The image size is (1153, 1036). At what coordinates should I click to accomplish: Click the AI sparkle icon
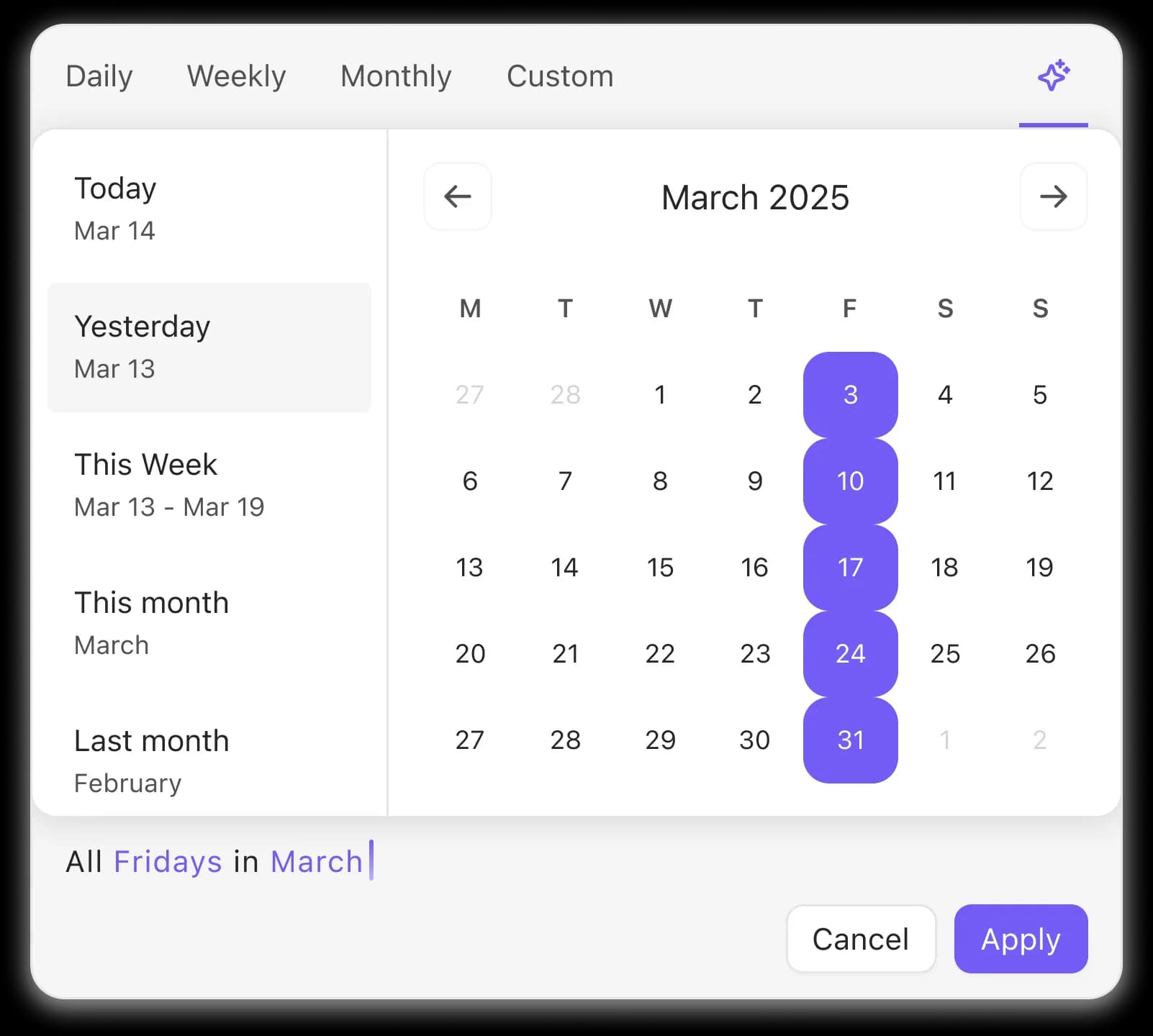(x=1053, y=75)
